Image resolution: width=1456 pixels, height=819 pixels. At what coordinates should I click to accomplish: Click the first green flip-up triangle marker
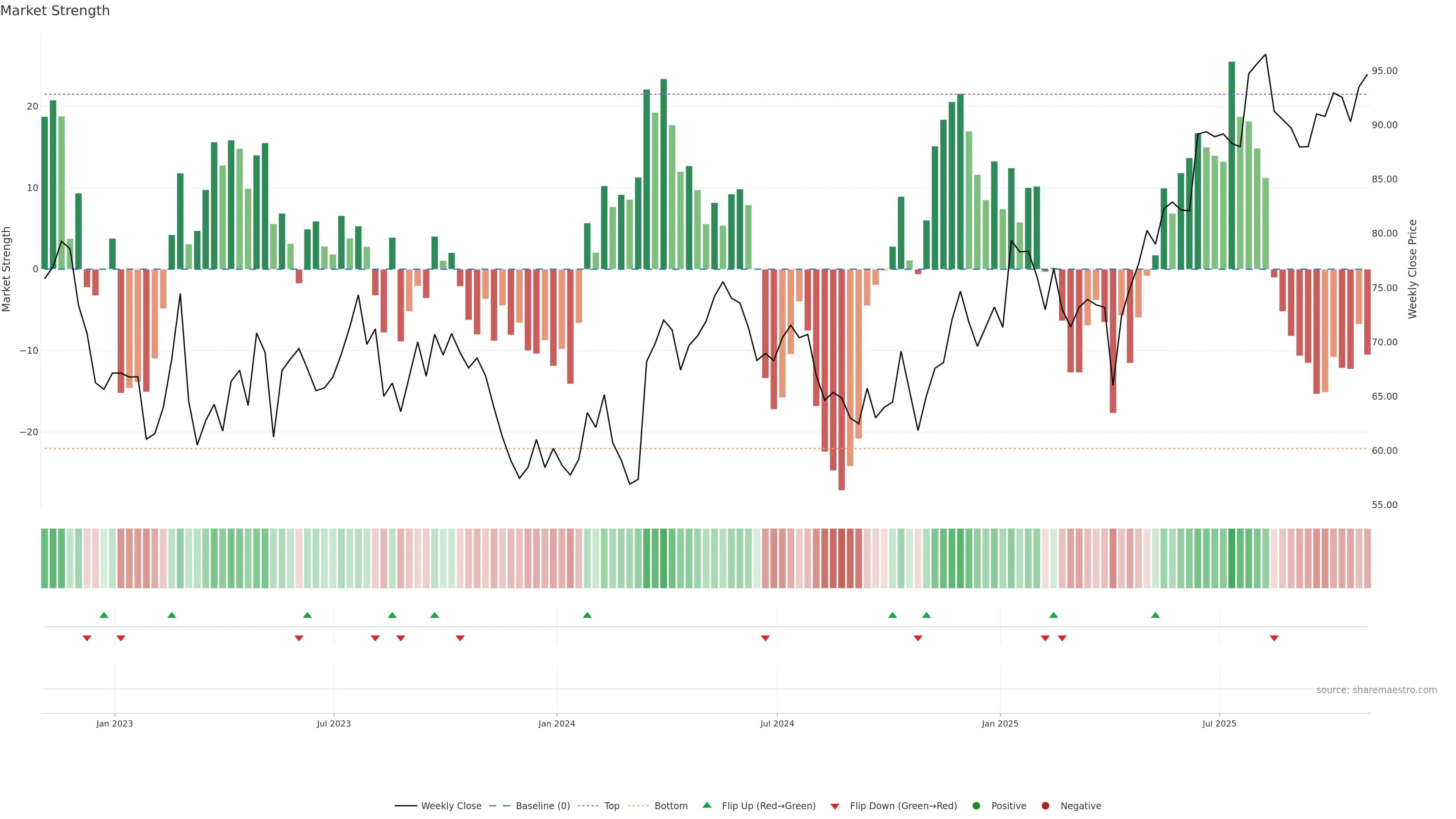tap(104, 615)
